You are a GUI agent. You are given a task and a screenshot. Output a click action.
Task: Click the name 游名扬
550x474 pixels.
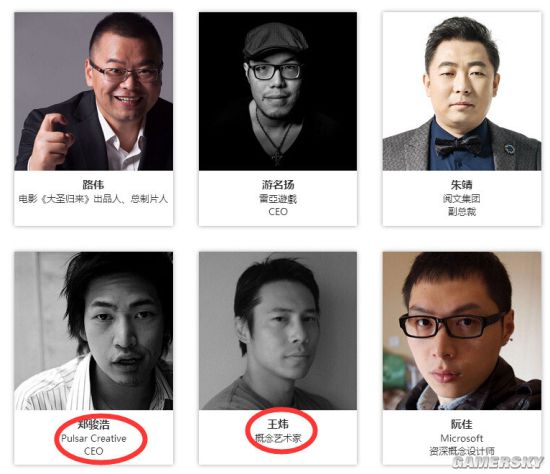(x=278, y=185)
